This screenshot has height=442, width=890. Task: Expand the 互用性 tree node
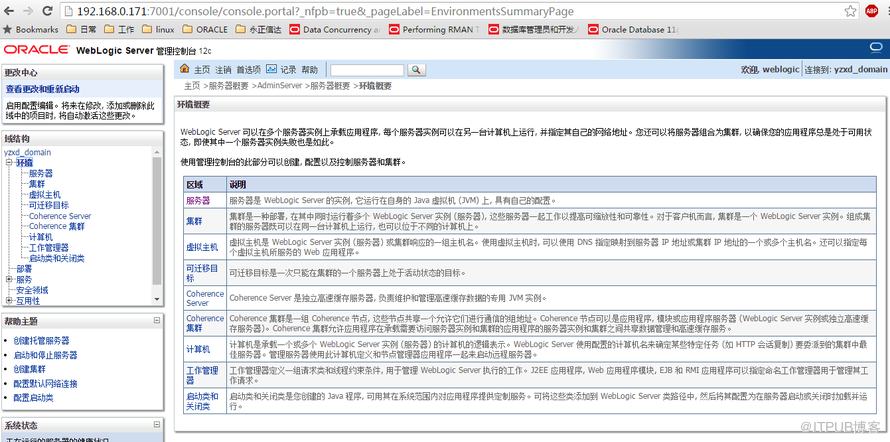click(9, 301)
